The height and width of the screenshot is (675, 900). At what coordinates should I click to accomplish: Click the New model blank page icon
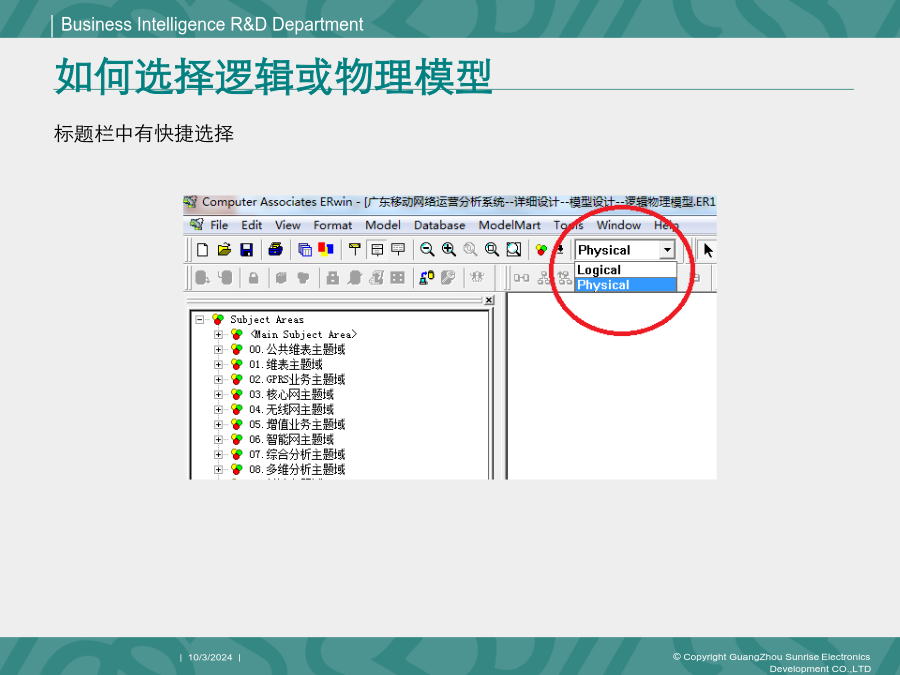[202, 250]
